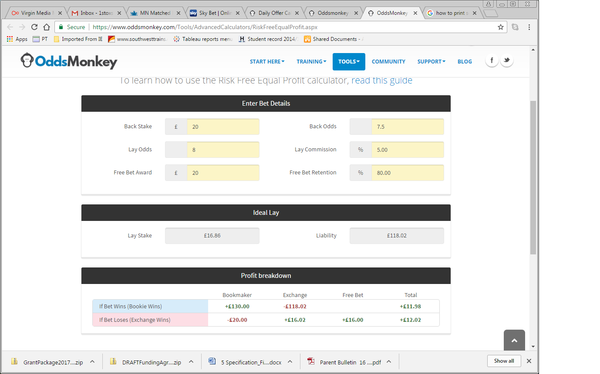The width and height of the screenshot is (600, 374).
Task: Click the extension icon beside the bookmark star
Action: click(515, 27)
